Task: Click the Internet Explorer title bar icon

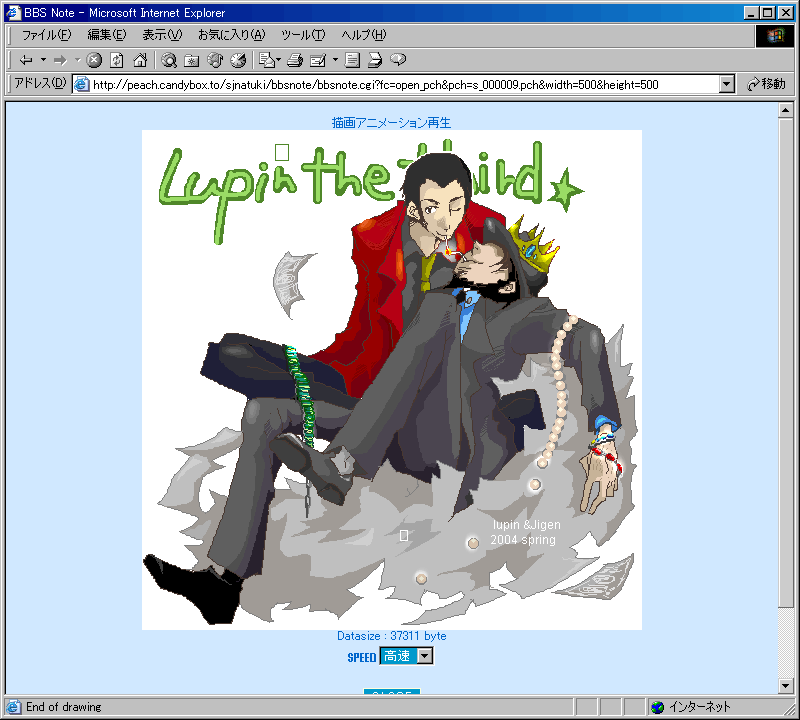Action: (13, 13)
